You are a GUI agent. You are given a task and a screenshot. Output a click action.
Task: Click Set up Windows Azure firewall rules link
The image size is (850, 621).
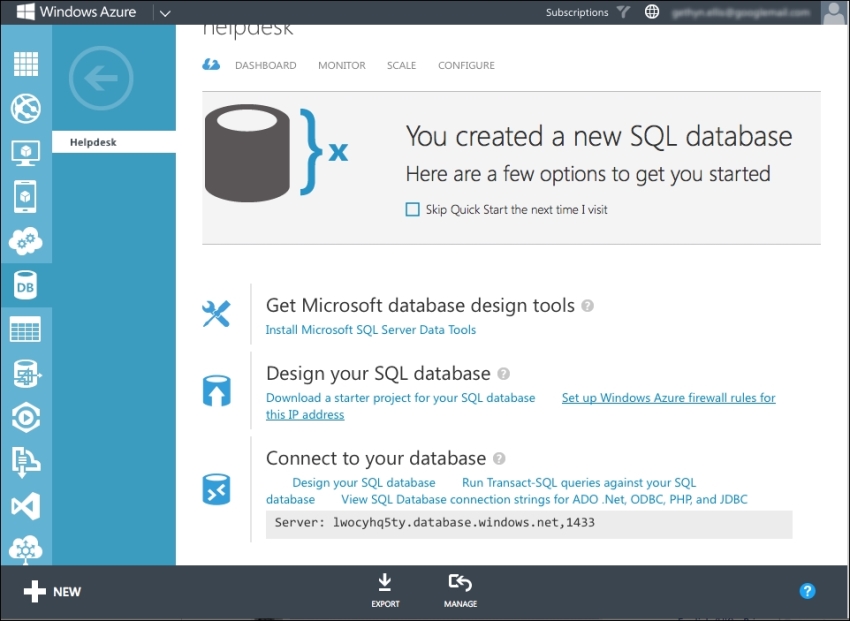(668, 398)
